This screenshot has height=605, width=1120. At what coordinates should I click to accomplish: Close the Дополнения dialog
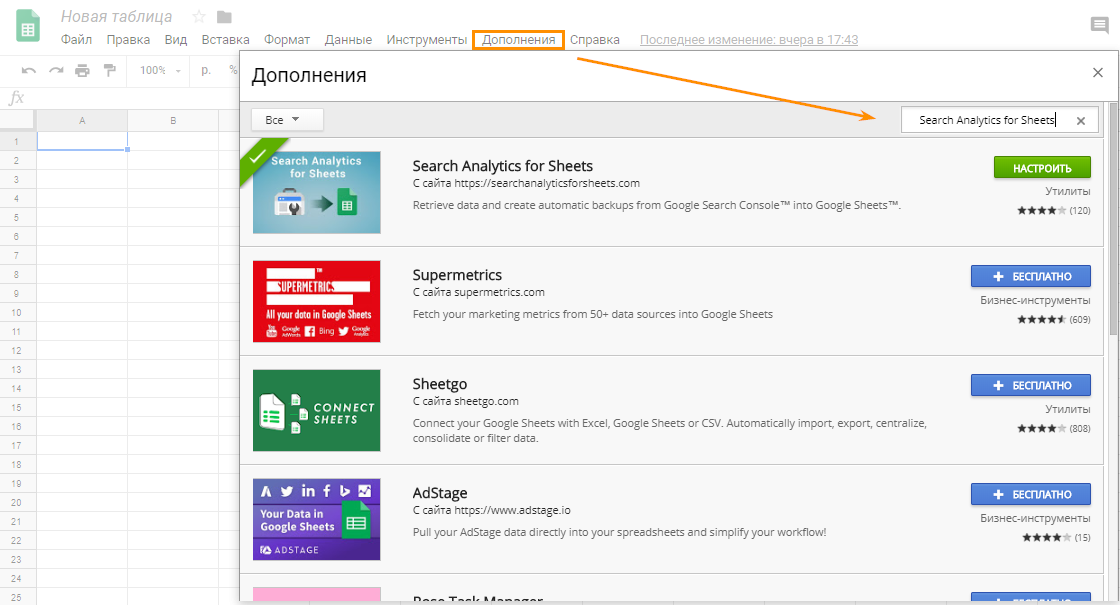pos(1098,72)
